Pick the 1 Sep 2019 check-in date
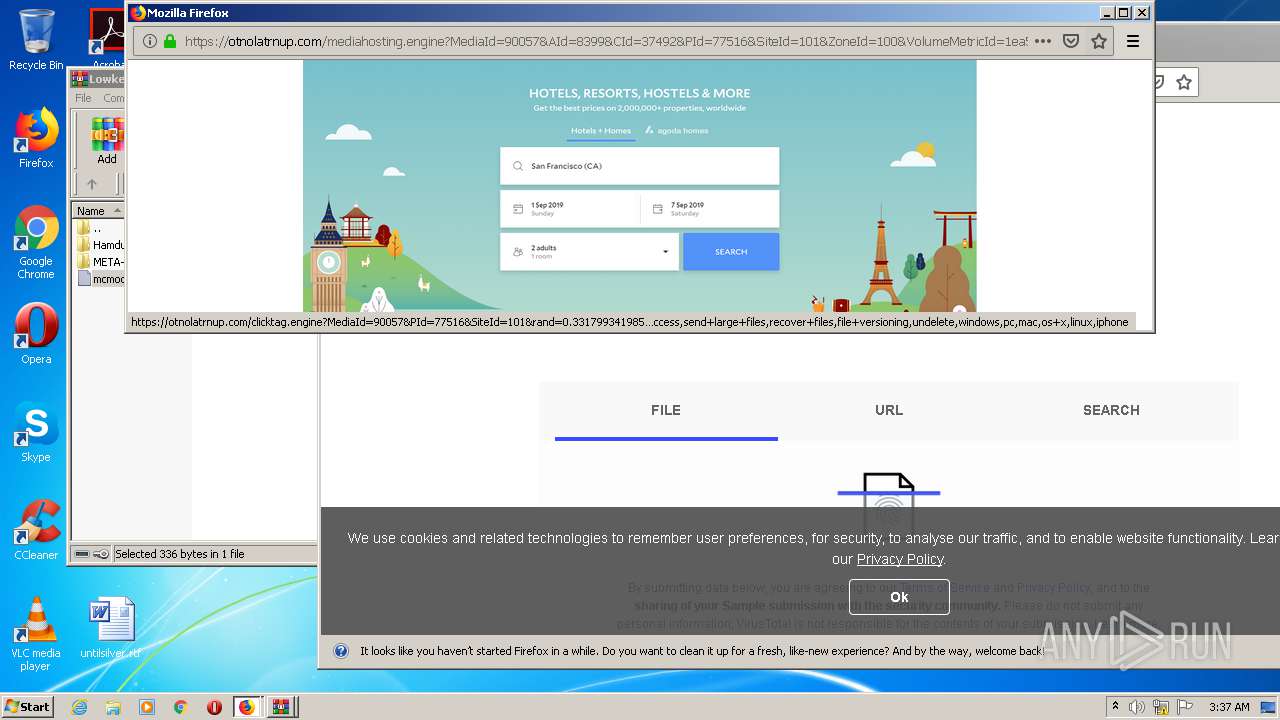Image resolution: width=1280 pixels, height=720 pixels. [x=570, y=208]
